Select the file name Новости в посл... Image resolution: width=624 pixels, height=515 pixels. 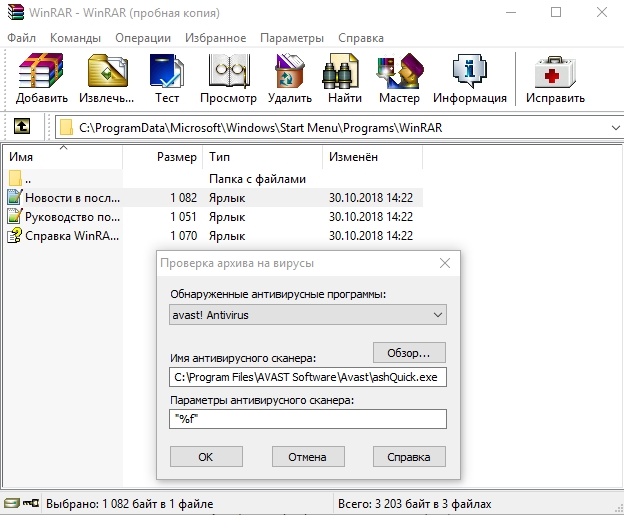click(72, 198)
